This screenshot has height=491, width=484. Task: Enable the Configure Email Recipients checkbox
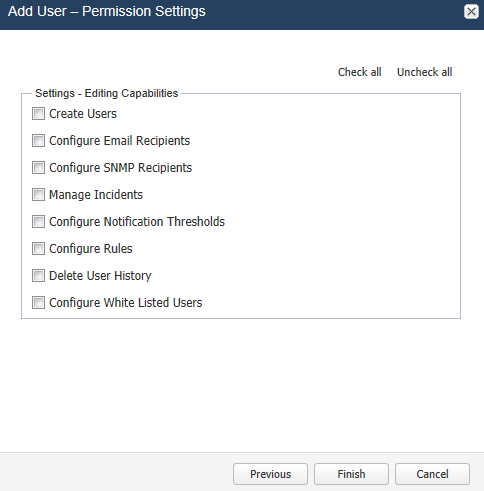(x=38, y=141)
